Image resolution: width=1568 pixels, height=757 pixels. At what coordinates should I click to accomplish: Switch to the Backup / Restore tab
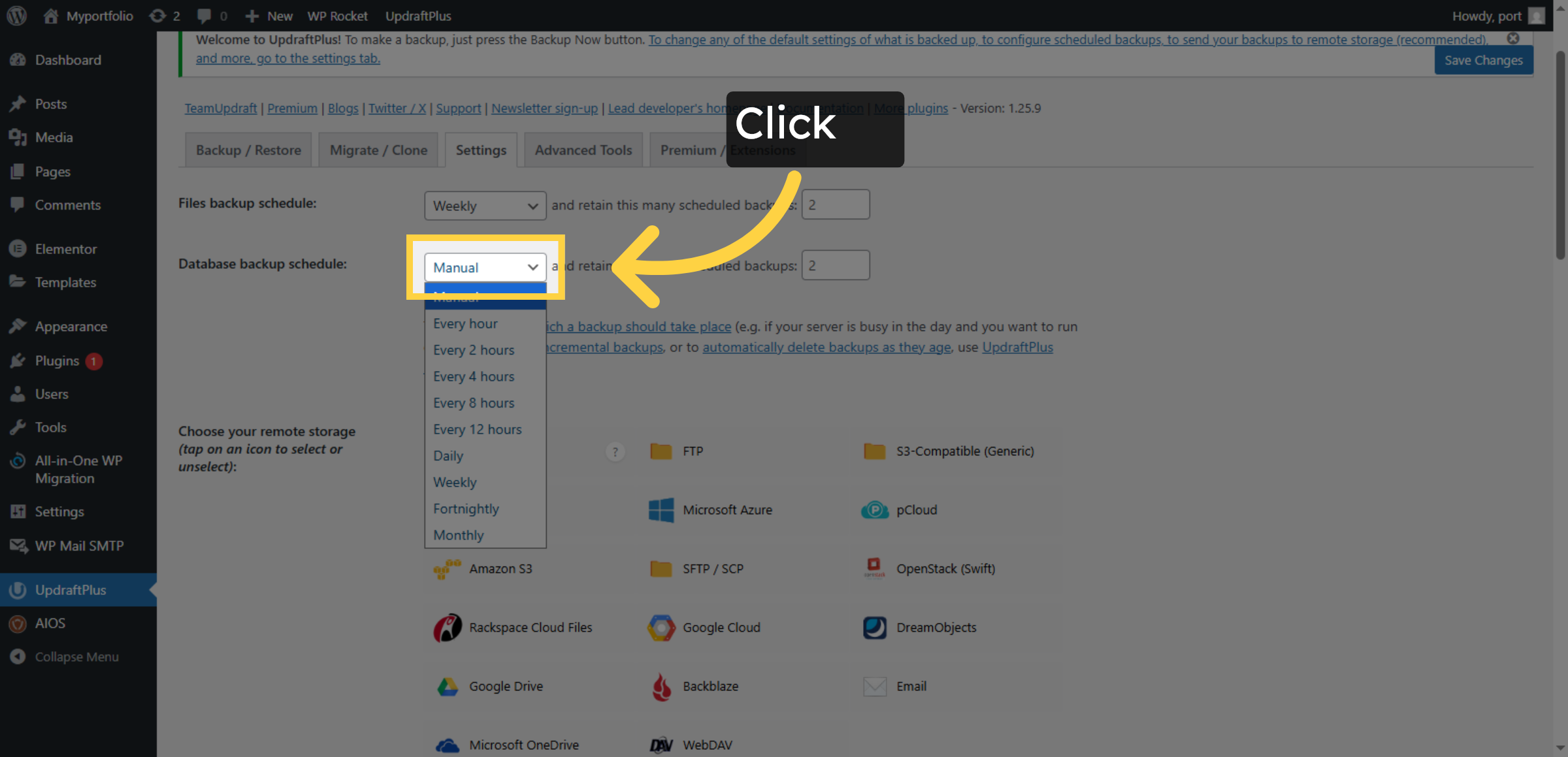coord(248,150)
